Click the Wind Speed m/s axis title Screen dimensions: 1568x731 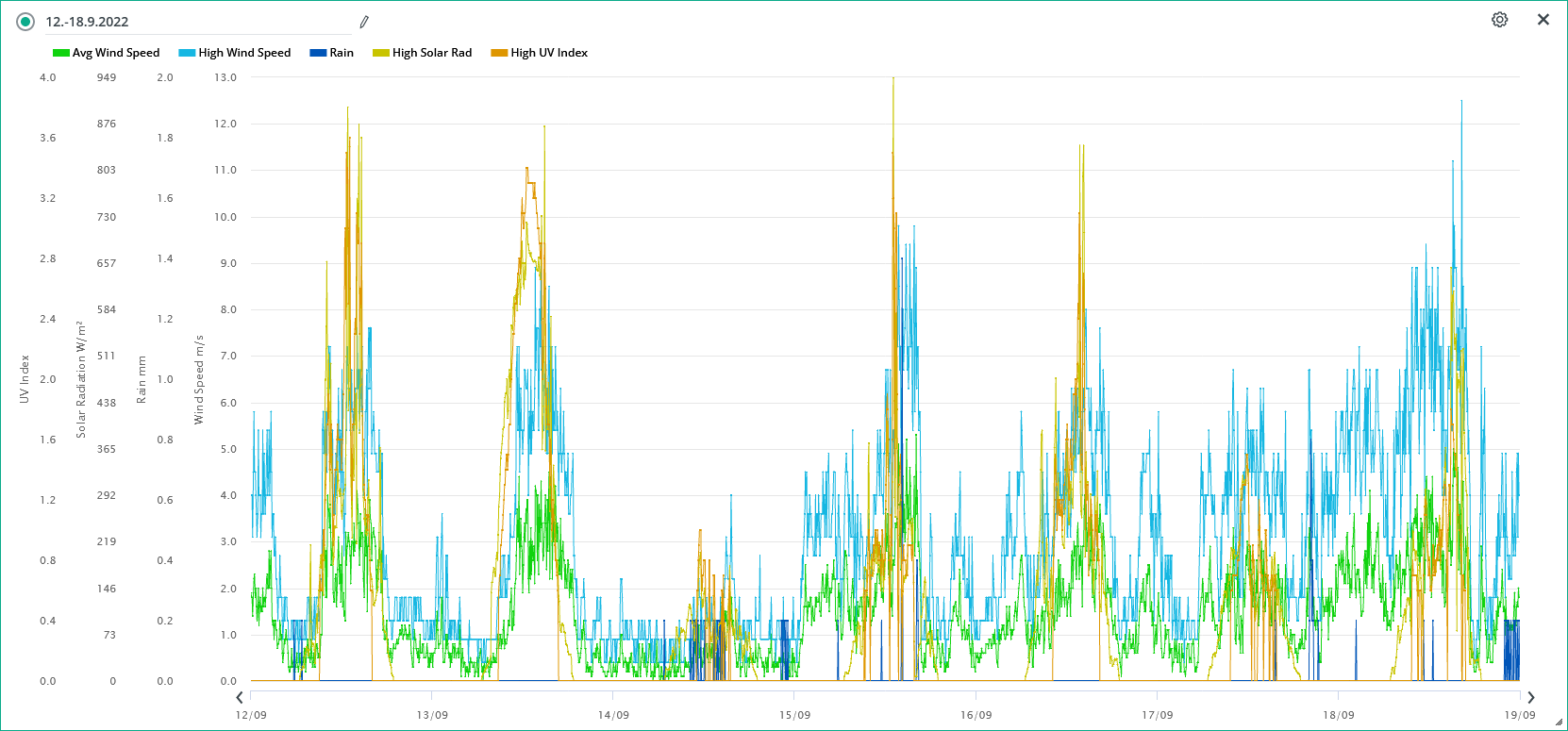pyautogui.click(x=199, y=379)
